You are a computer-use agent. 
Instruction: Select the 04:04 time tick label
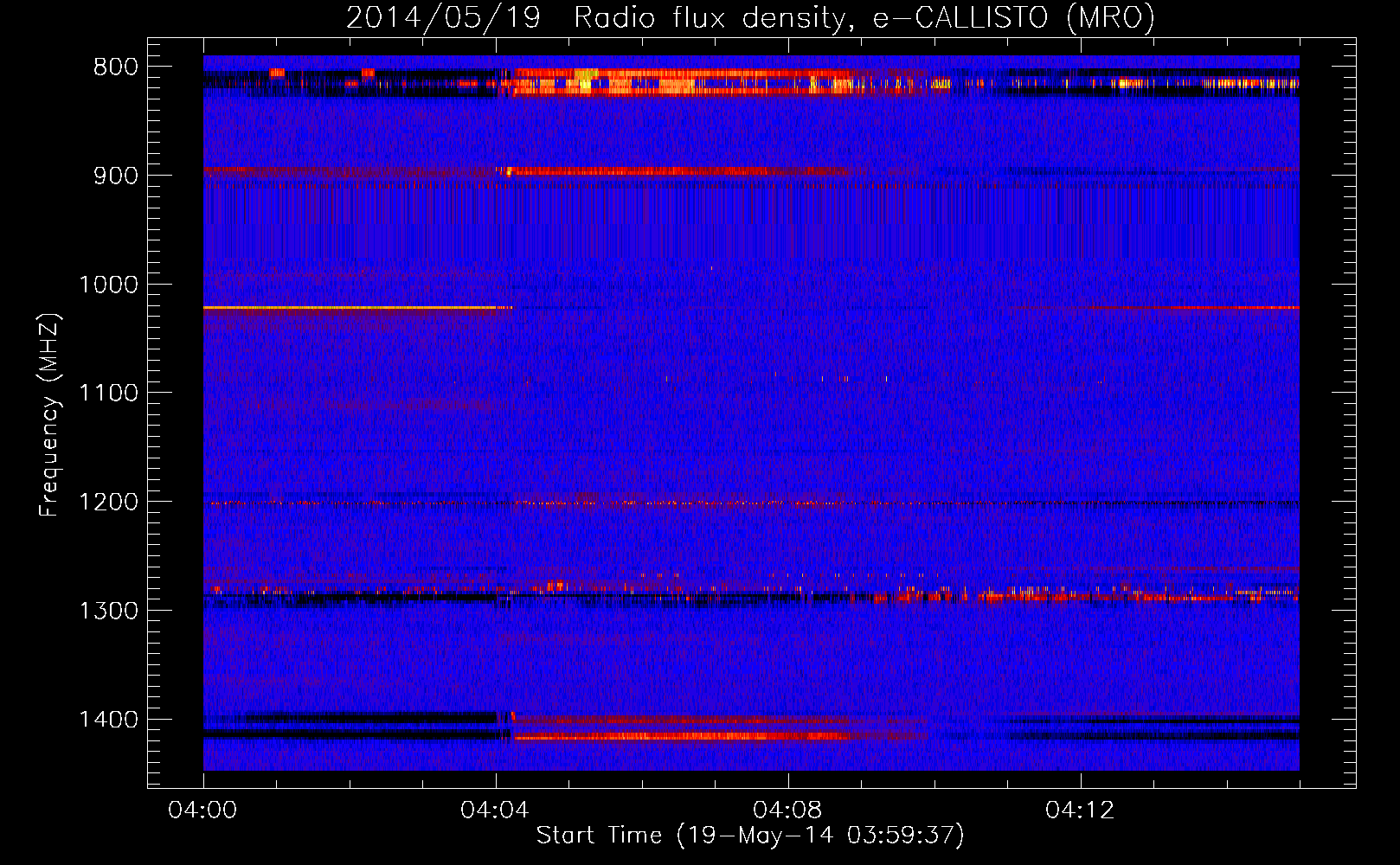pyautogui.click(x=495, y=811)
